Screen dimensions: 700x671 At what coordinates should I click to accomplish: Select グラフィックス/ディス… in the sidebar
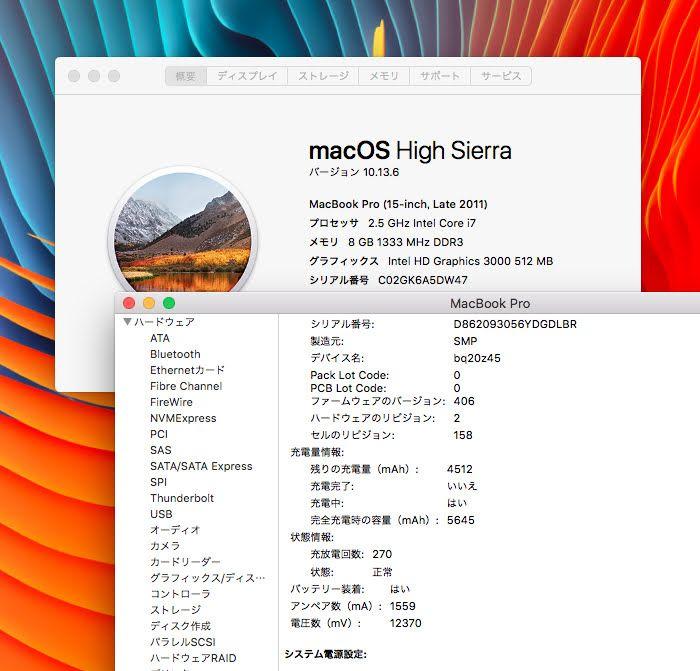coord(208,578)
